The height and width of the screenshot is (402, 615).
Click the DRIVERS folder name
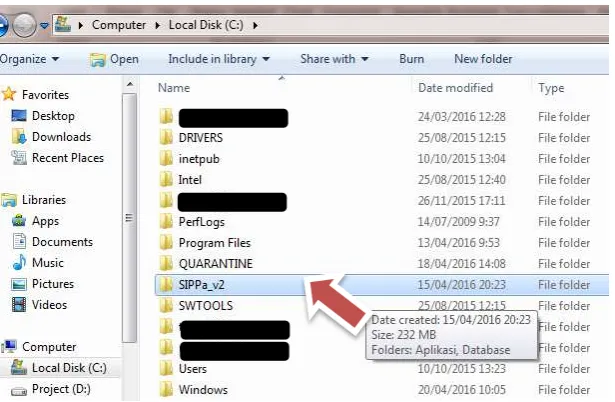(200, 138)
